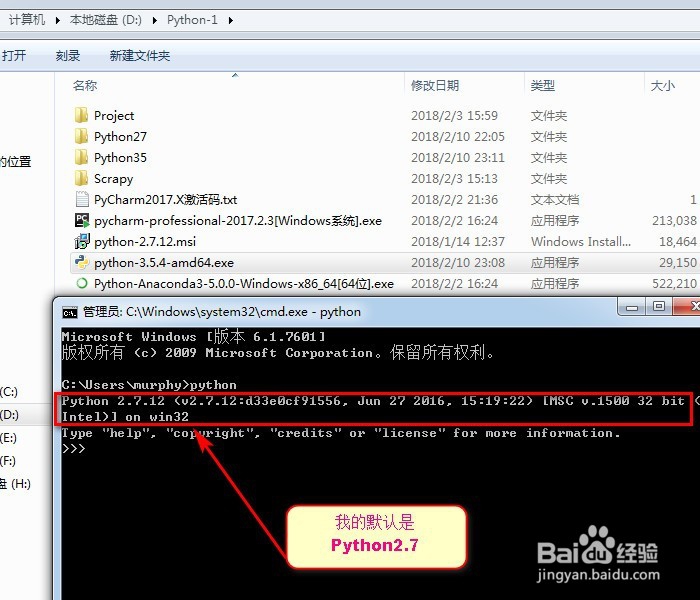Select file PyCharm2017.X激活码.txt by name
The width and height of the screenshot is (700, 600).
[166, 200]
